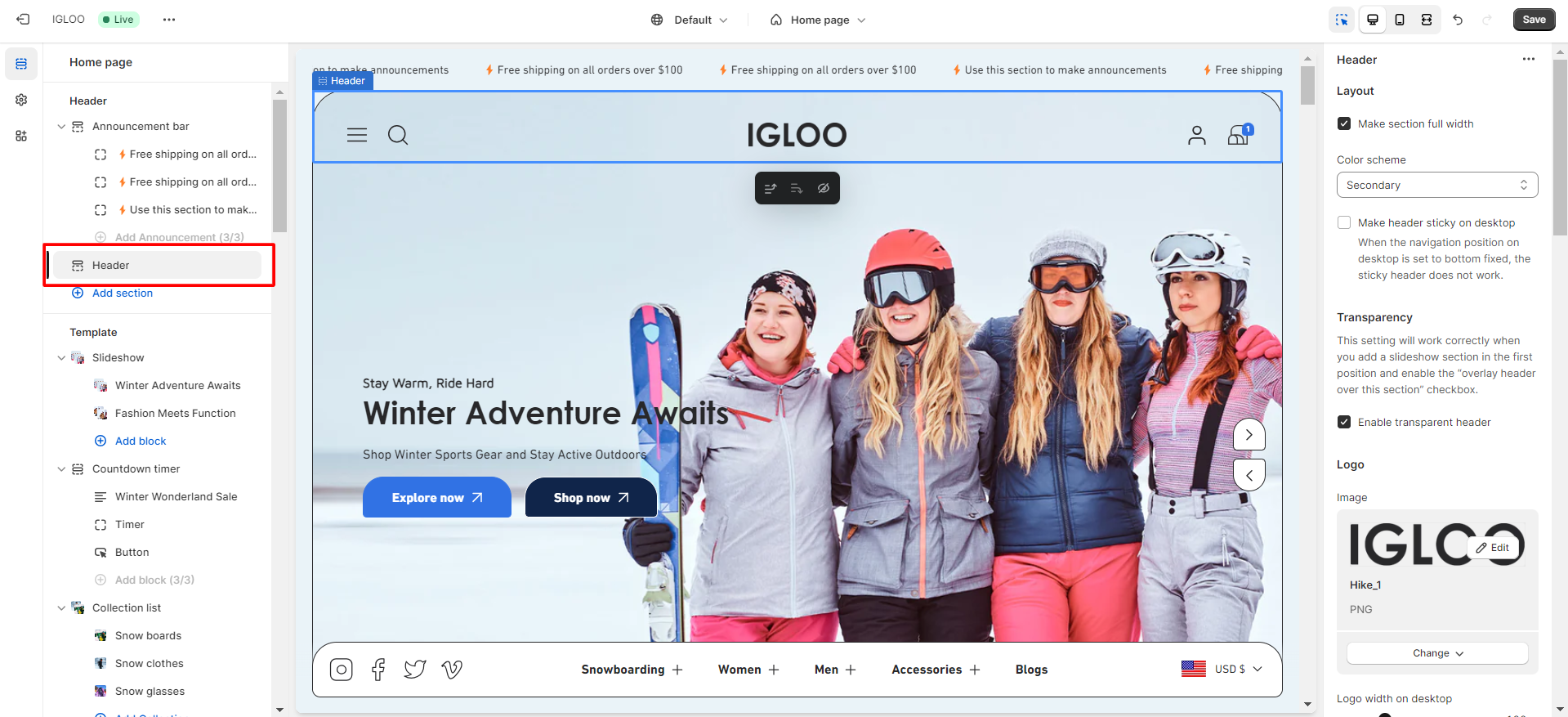Click the exit editor icon
The width and height of the screenshot is (1568, 717).
(x=23, y=20)
